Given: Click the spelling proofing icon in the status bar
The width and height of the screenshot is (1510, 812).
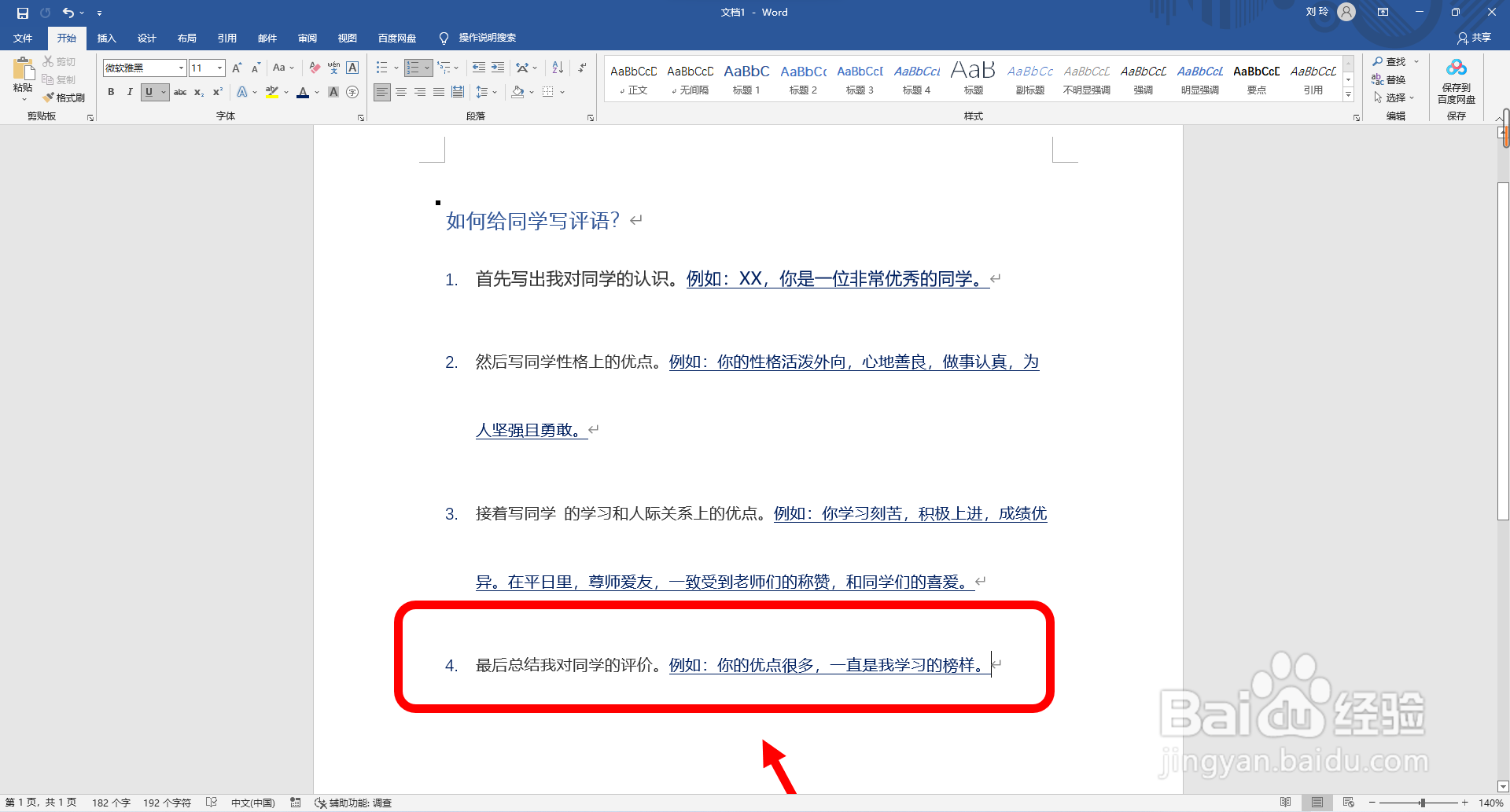Looking at the screenshot, I should click(x=212, y=803).
